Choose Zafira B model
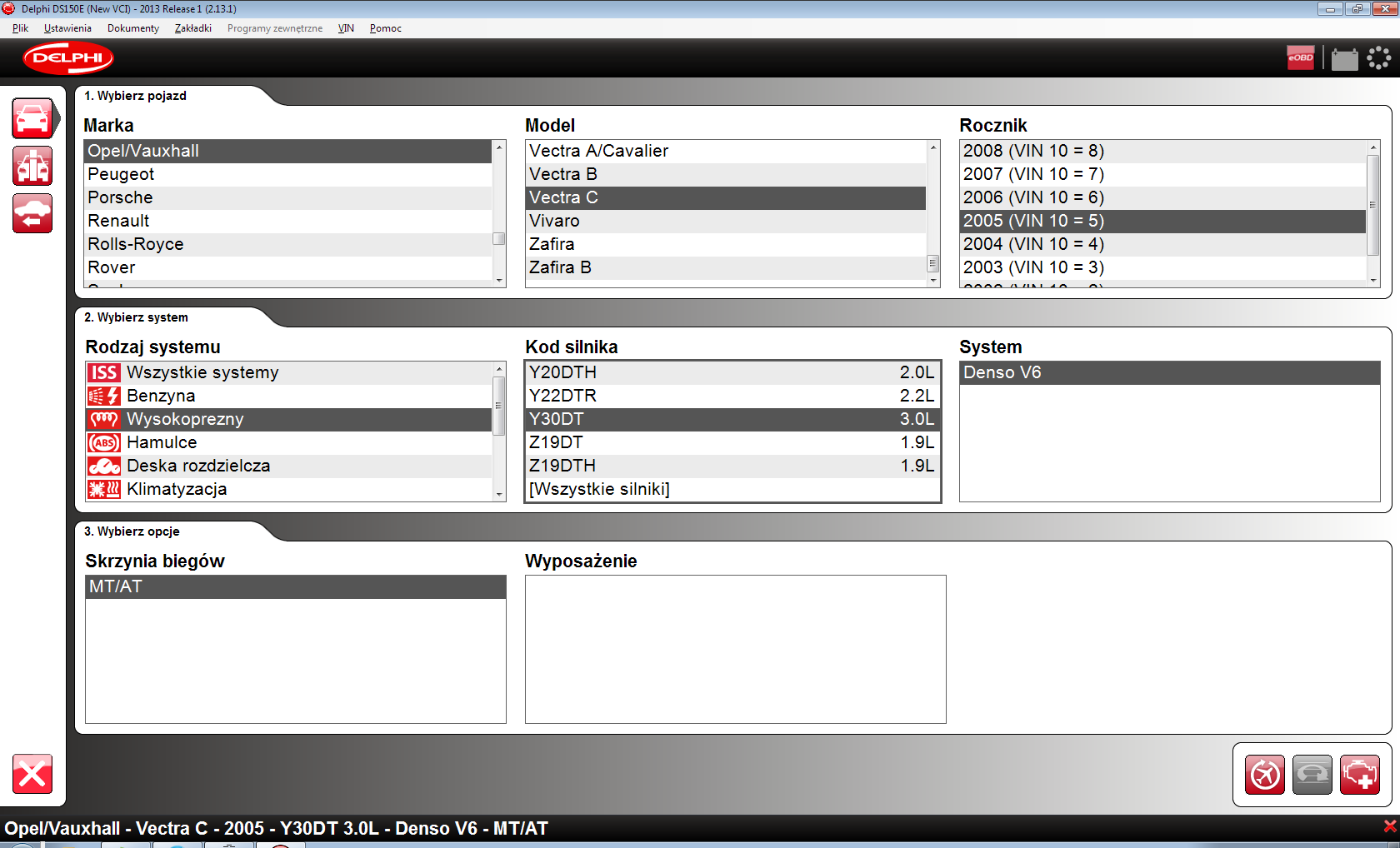 [x=726, y=267]
